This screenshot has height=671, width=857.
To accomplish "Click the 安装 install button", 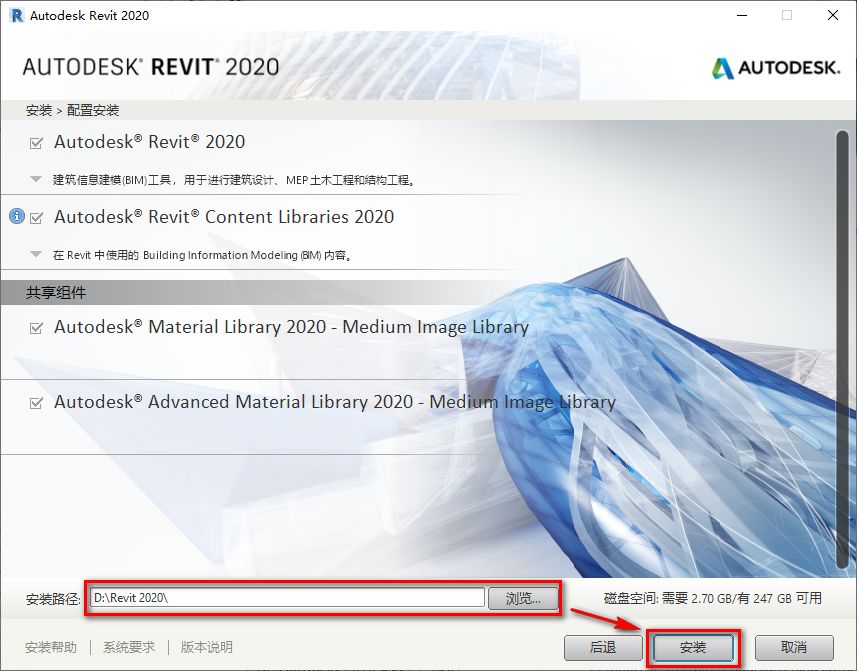I will click(x=693, y=647).
